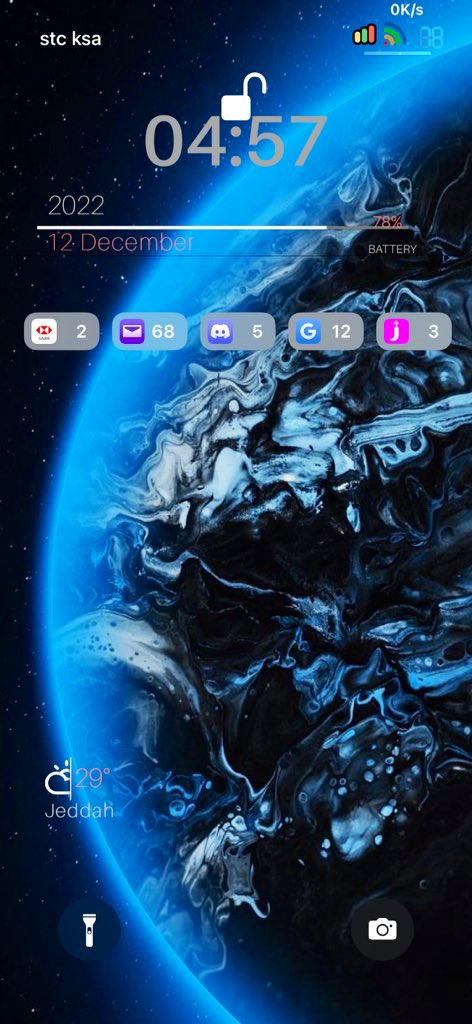The width and height of the screenshot is (472, 1024).
Task: Tap the unlock padlock icon
Action: [244, 97]
